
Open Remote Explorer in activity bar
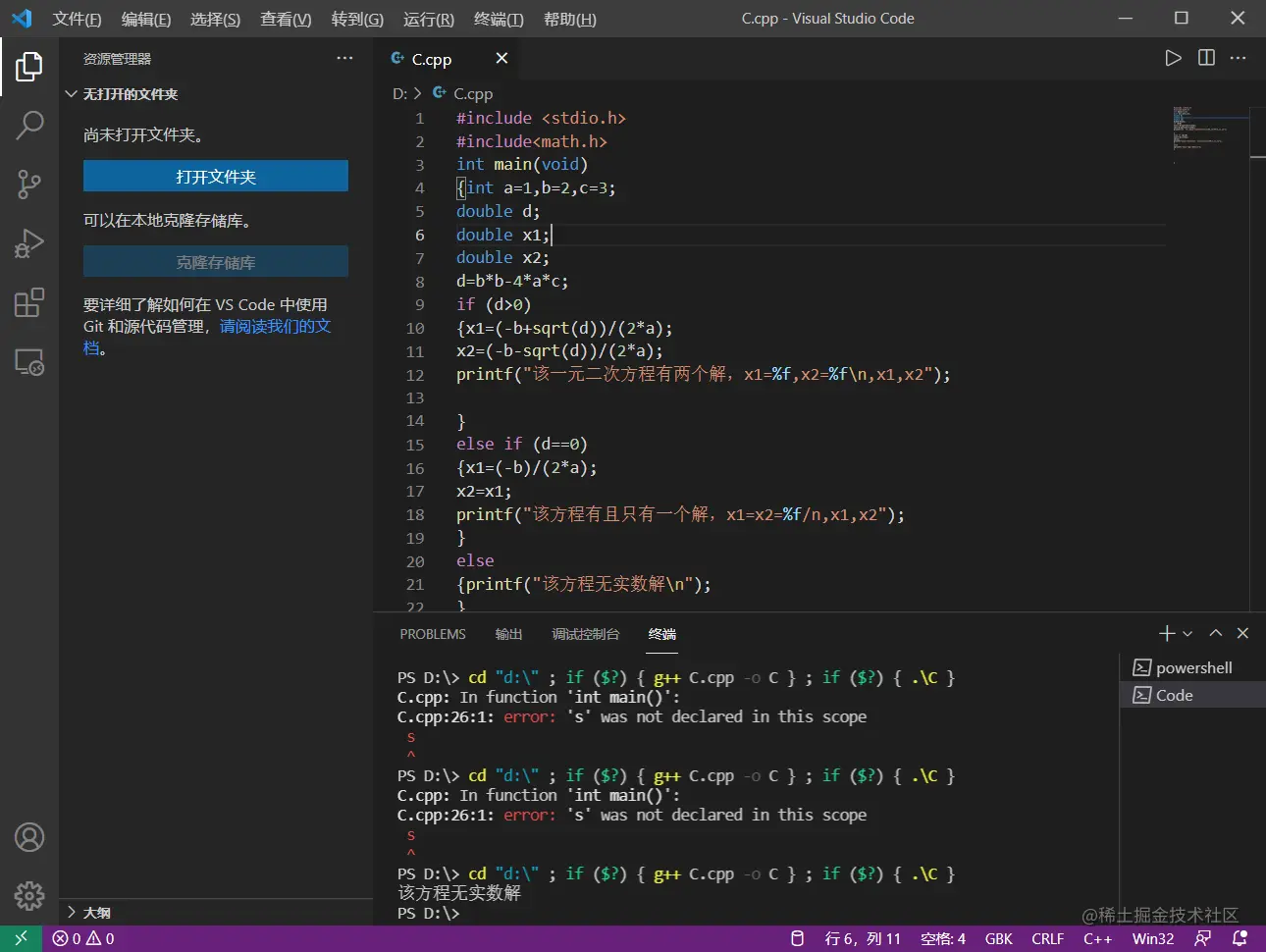[29, 362]
